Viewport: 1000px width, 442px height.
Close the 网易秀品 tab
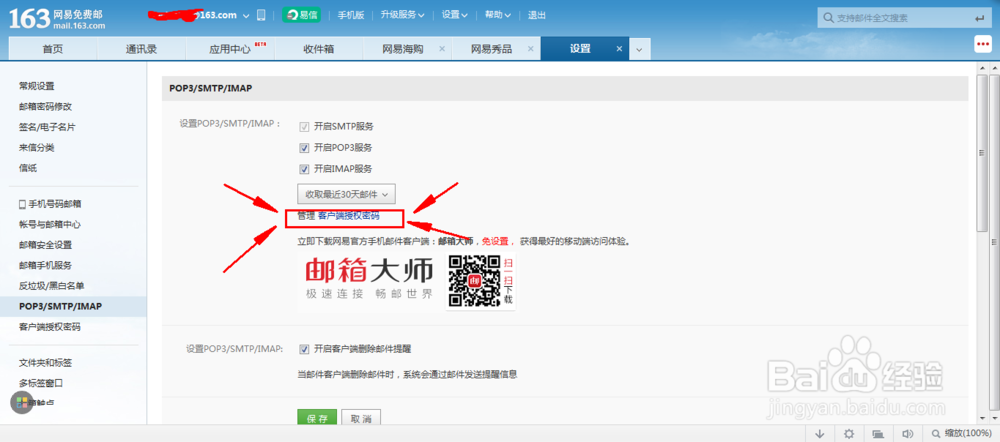point(530,49)
